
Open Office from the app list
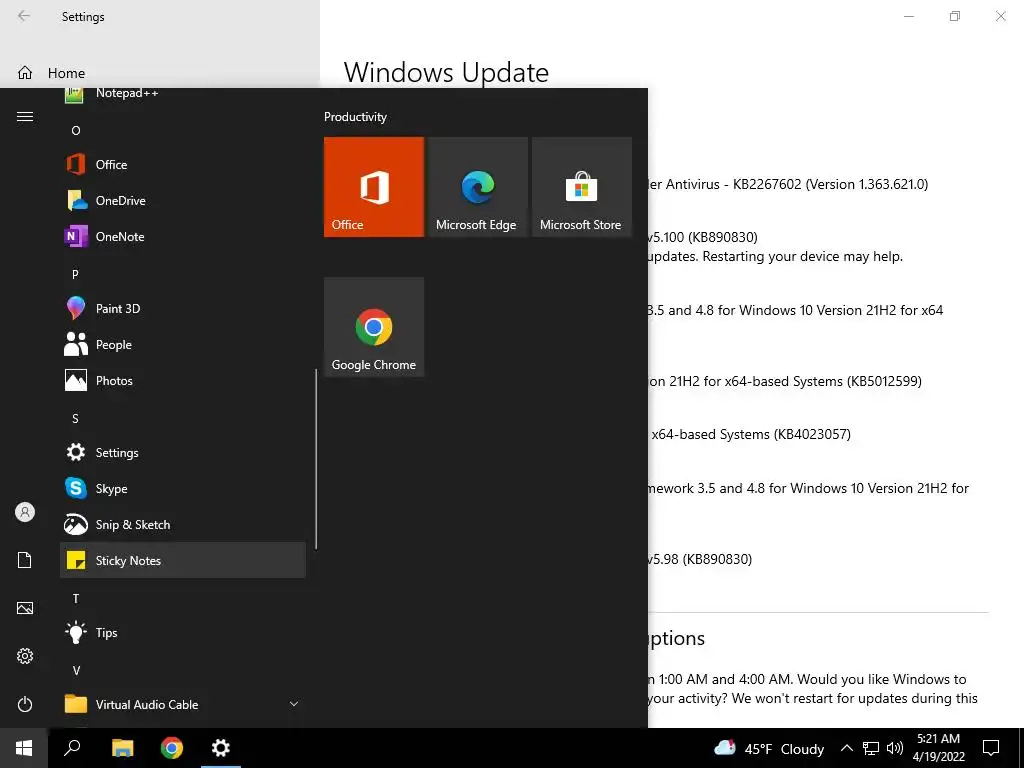pos(183,165)
